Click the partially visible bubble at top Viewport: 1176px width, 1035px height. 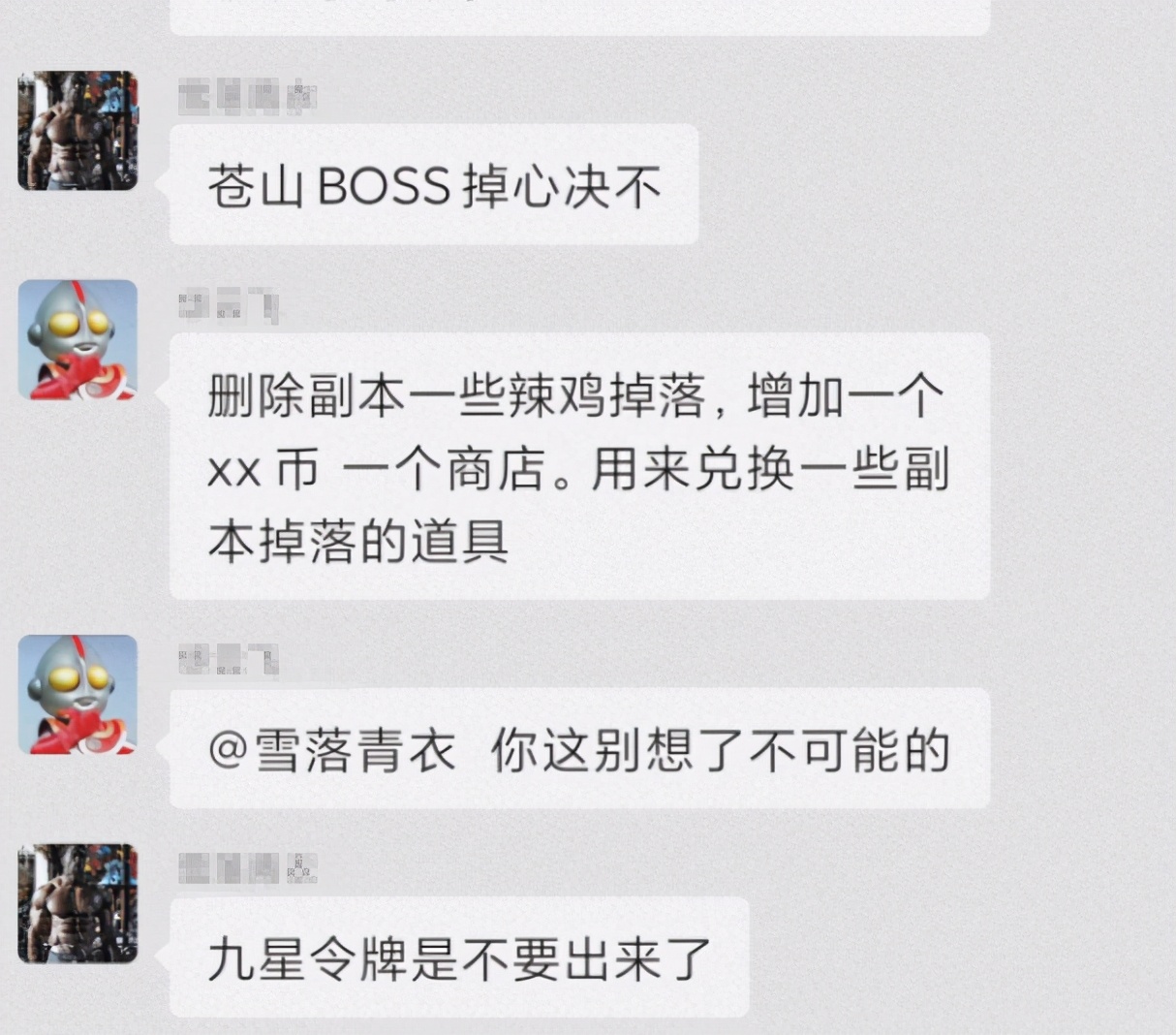point(579,17)
